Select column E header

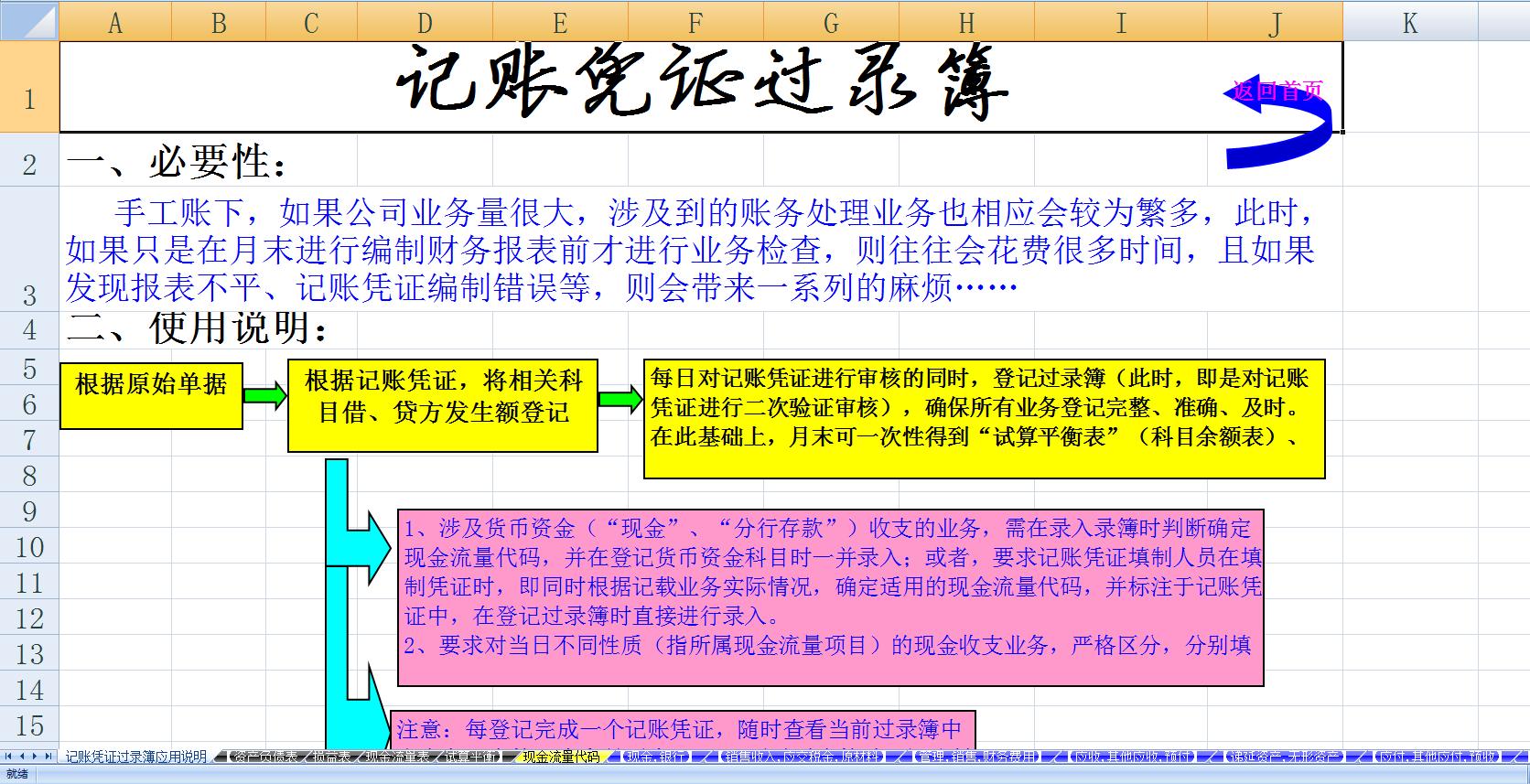(x=560, y=21)
